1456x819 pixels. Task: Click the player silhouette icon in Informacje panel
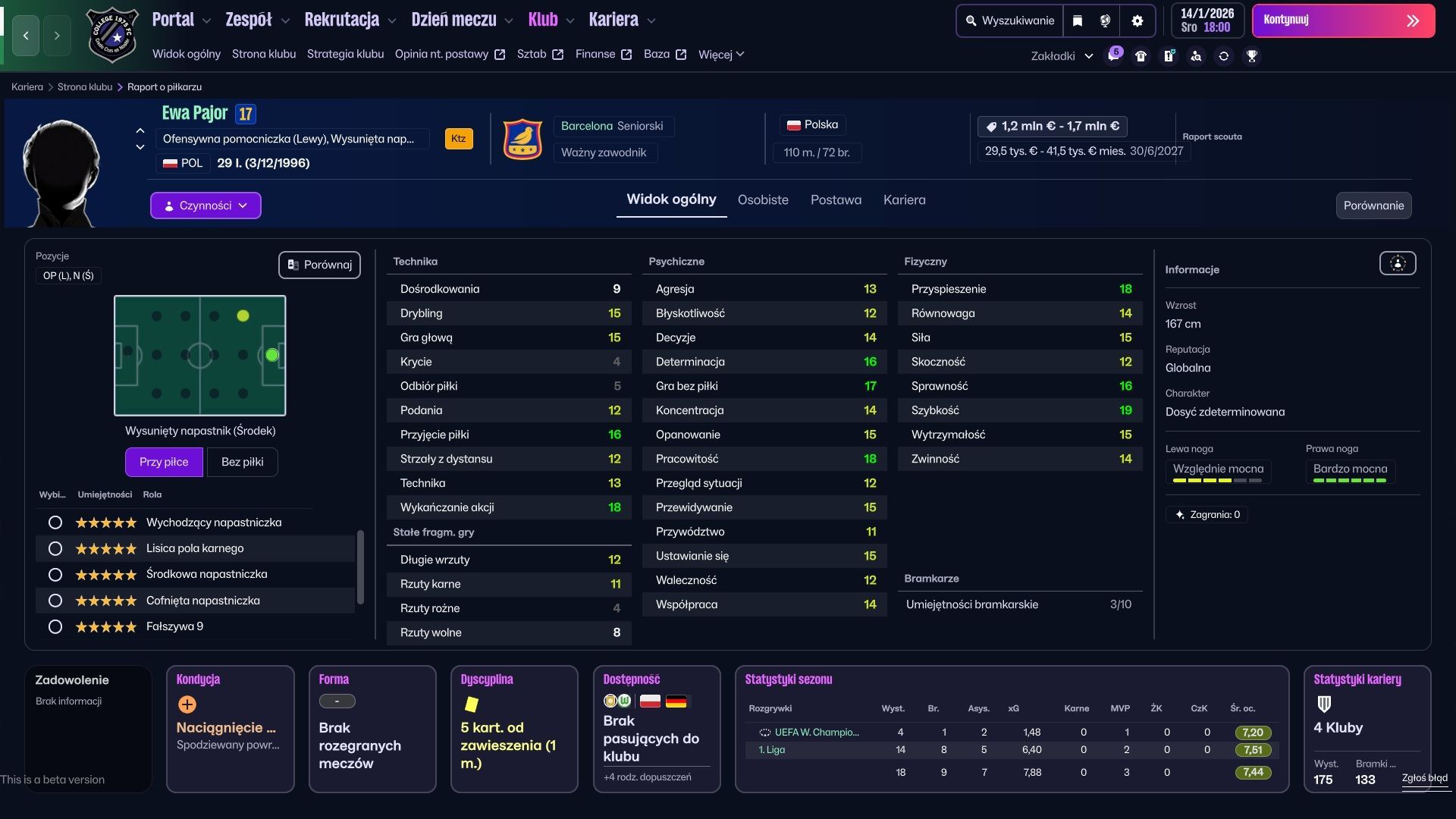(x=1398, y=263)
